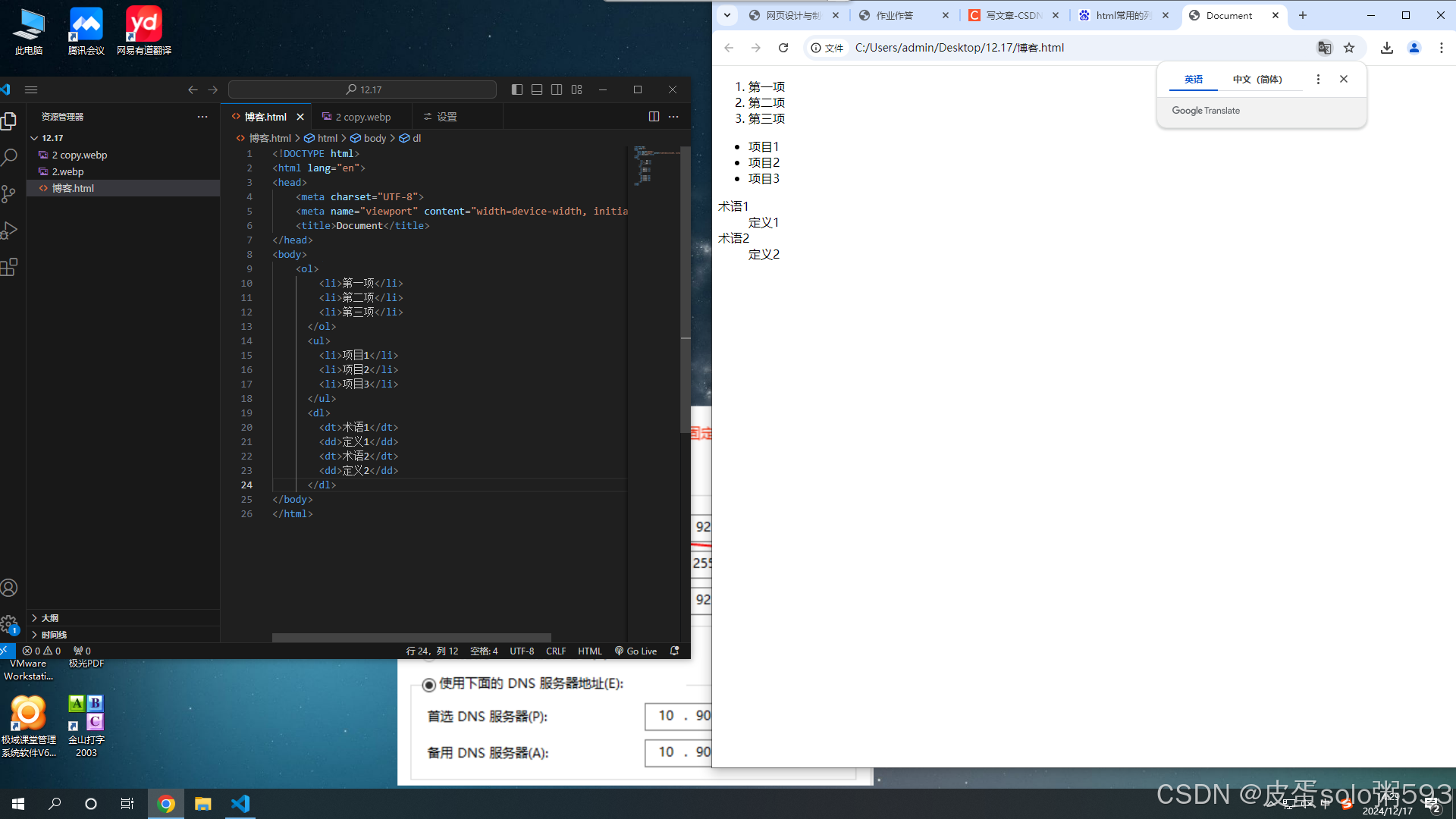
Task: Open 2.webp file in explorer
Action: tap(67, 171)
